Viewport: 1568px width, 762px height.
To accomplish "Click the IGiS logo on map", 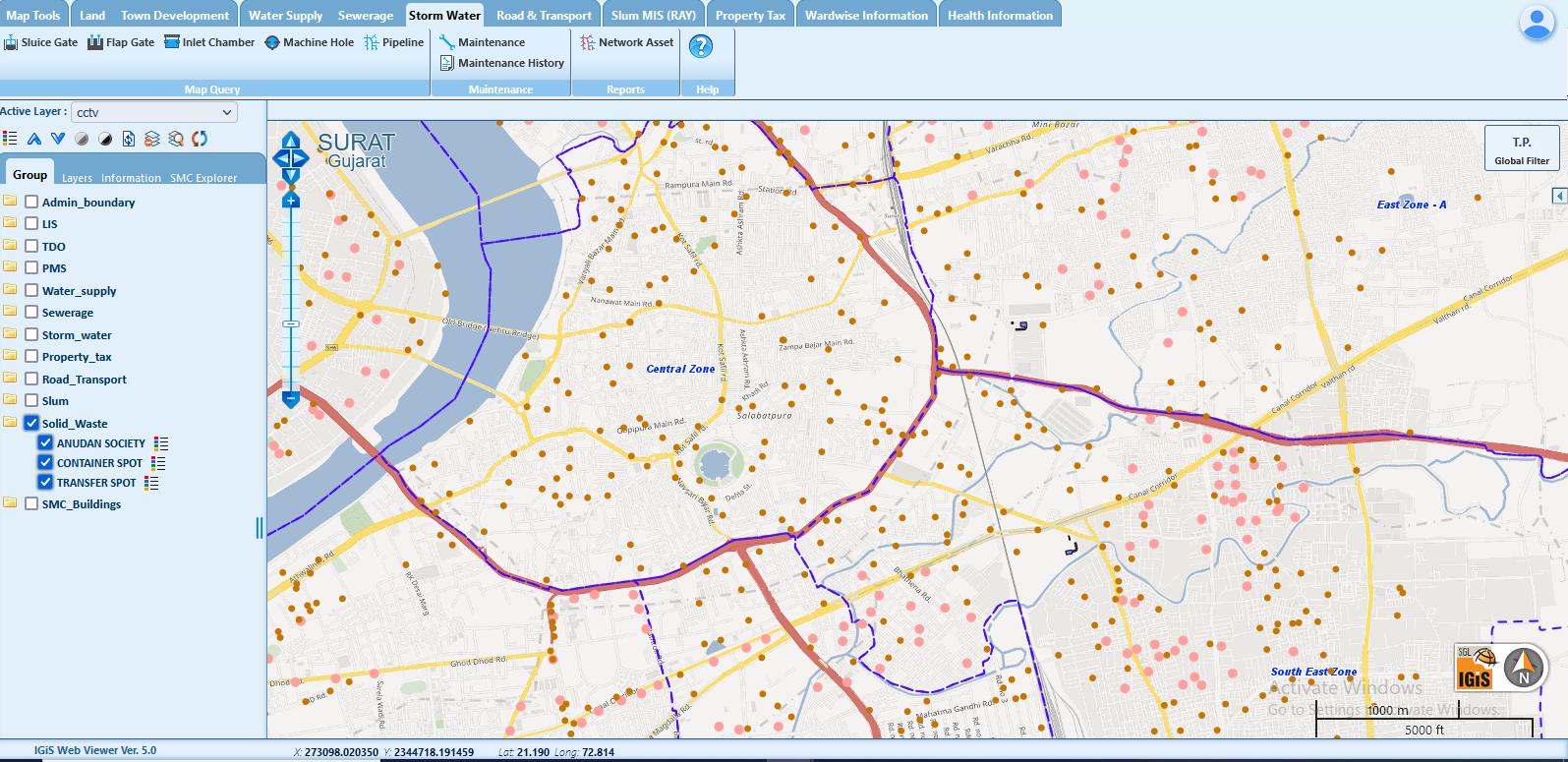I will (1477, 669).
